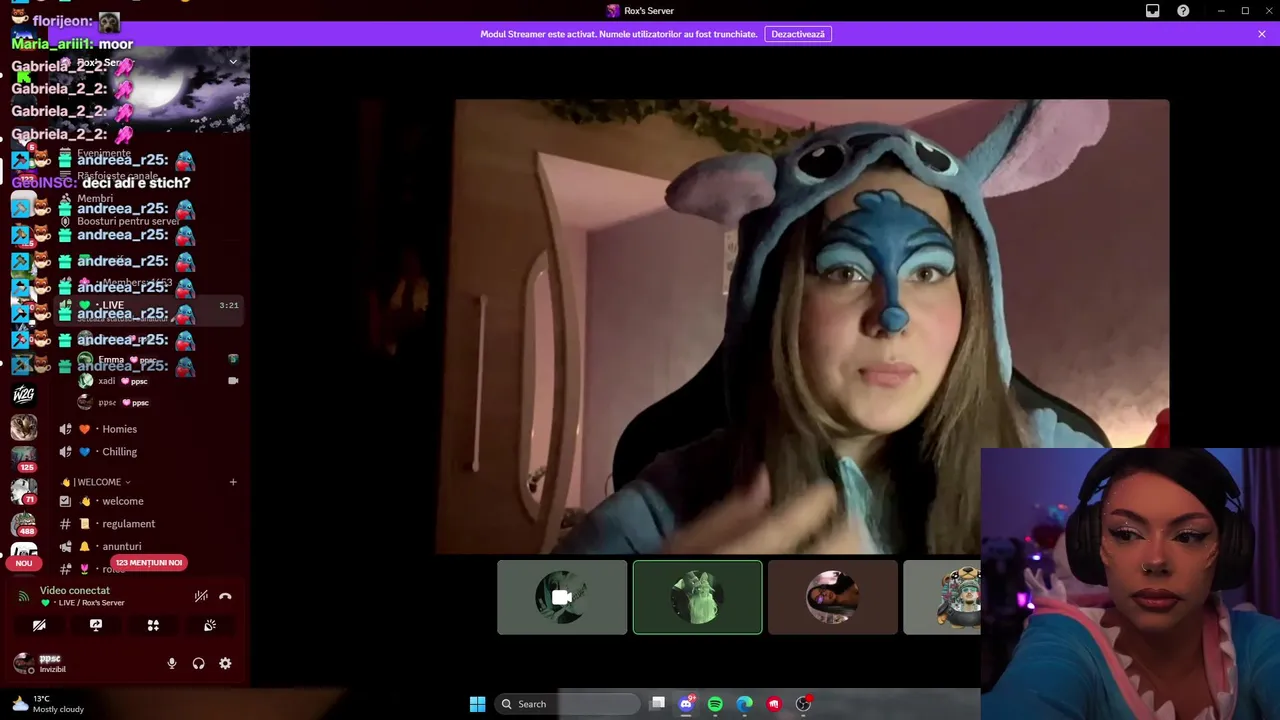Open the soundboard icon

coord(210,625)
